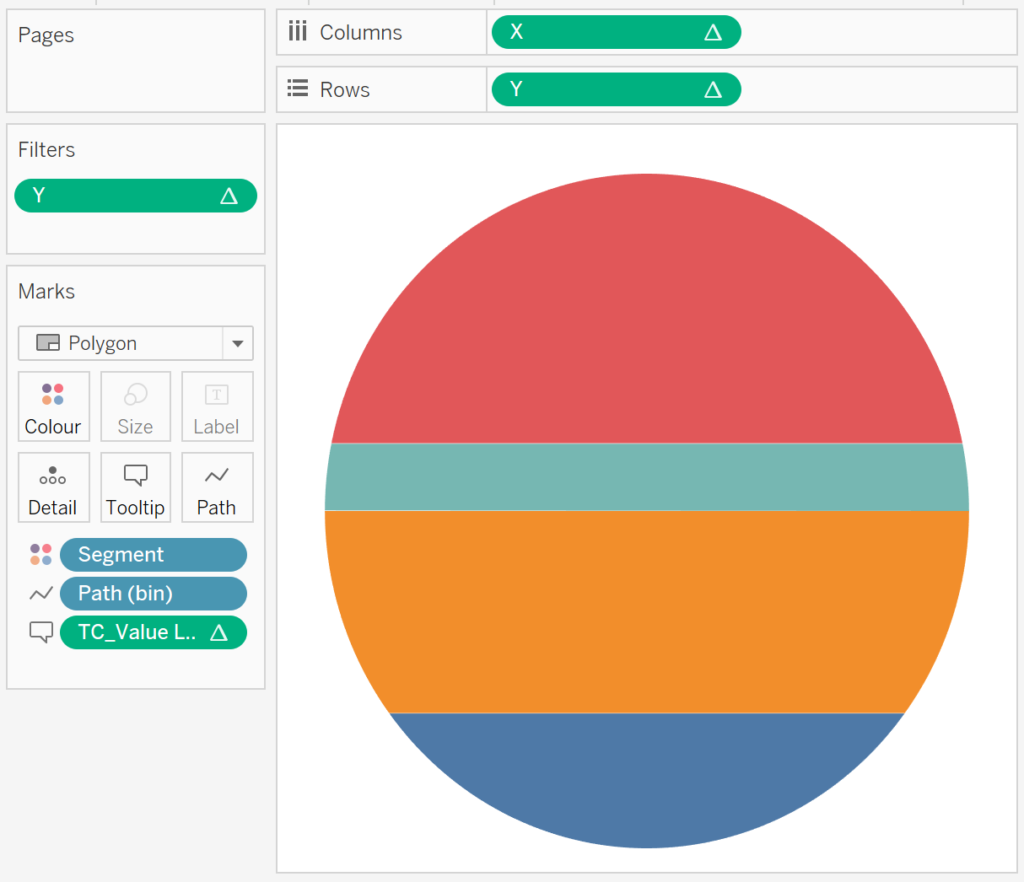Click the Columns label text
This screenshot has height=882, width=1024.
pyautogui.click(x=360, y=33)
